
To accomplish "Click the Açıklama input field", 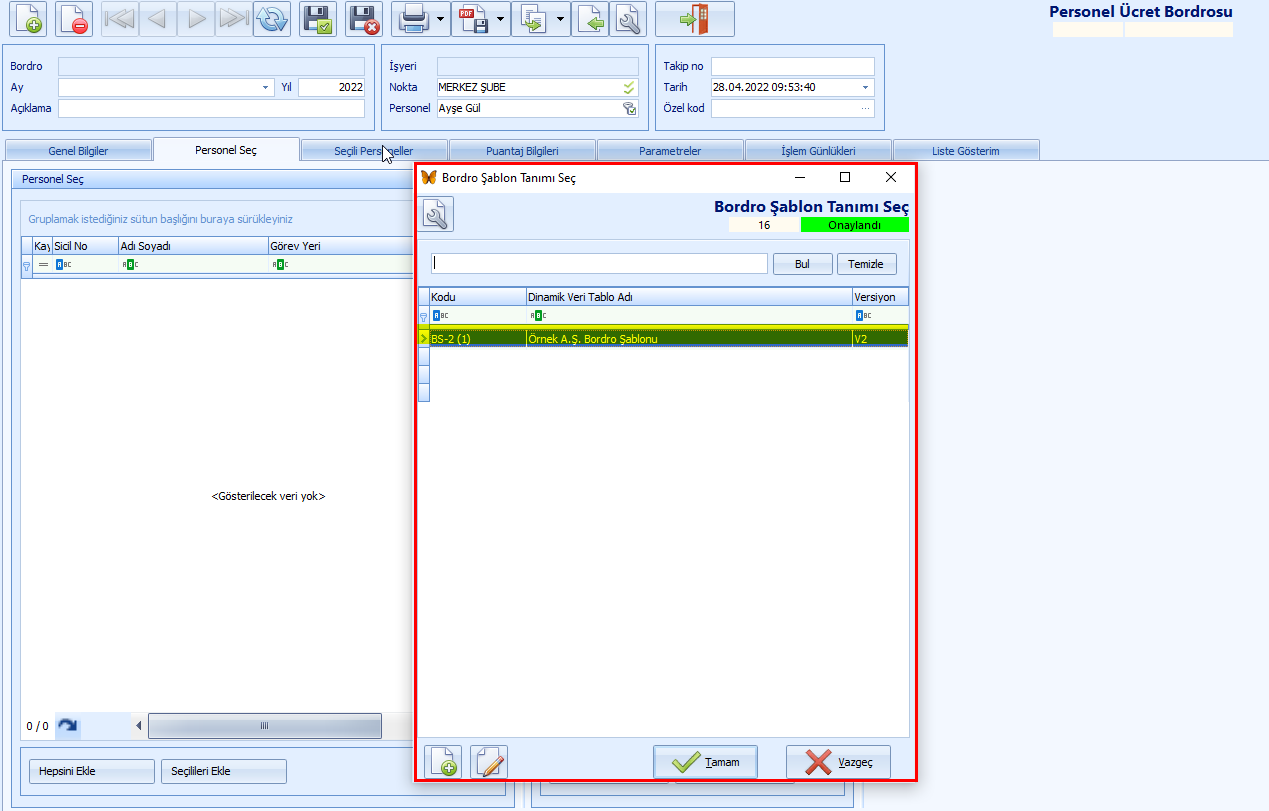I will (211, 108).
